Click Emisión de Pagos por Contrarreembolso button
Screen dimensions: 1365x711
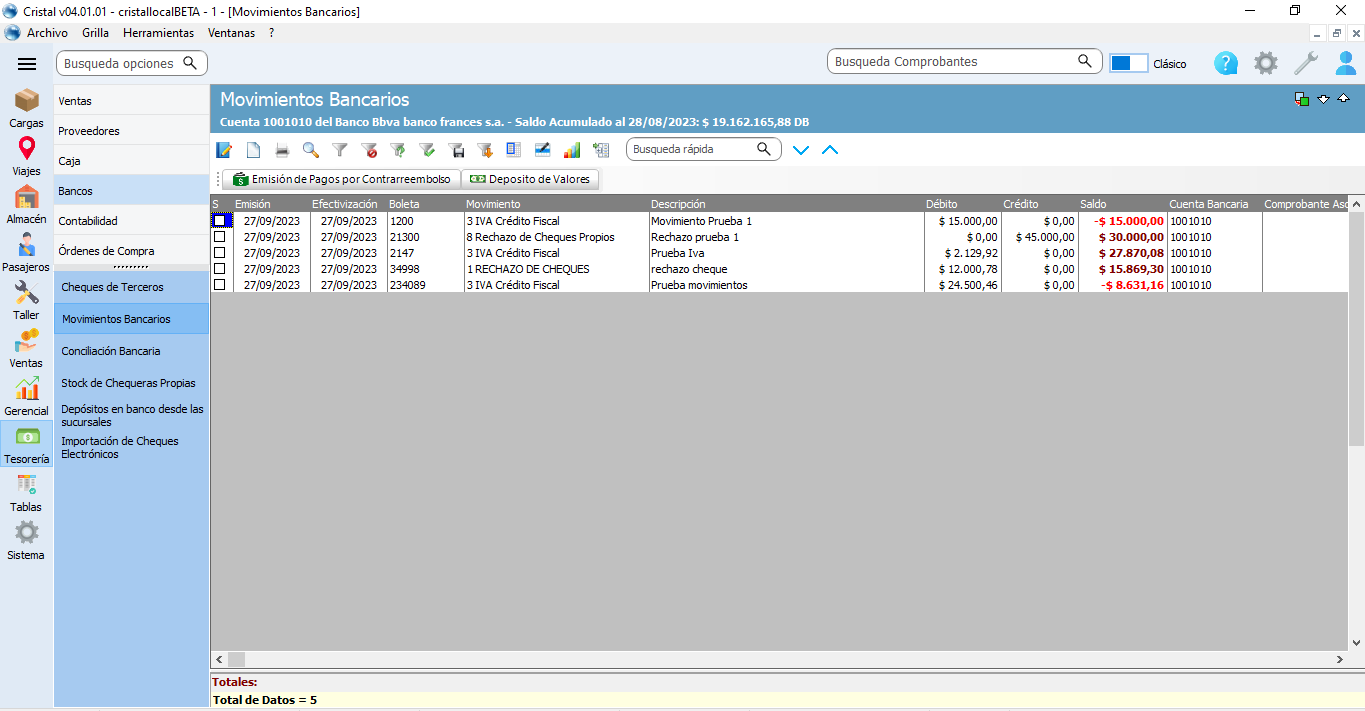pyautogui.click(x=341, y=179)
